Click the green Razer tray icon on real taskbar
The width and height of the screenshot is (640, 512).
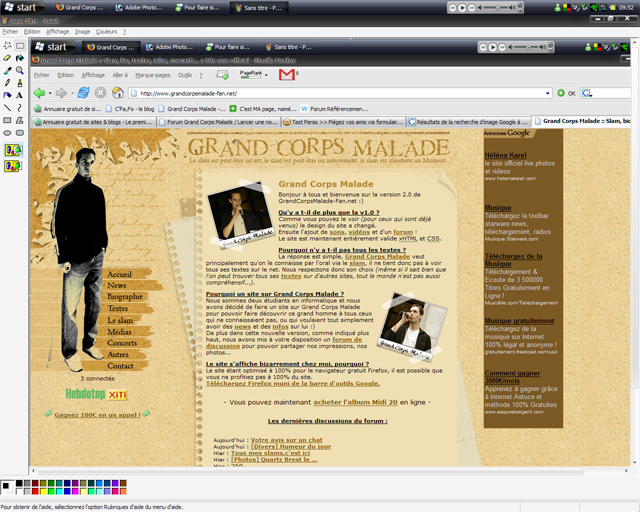click(594, 7)
